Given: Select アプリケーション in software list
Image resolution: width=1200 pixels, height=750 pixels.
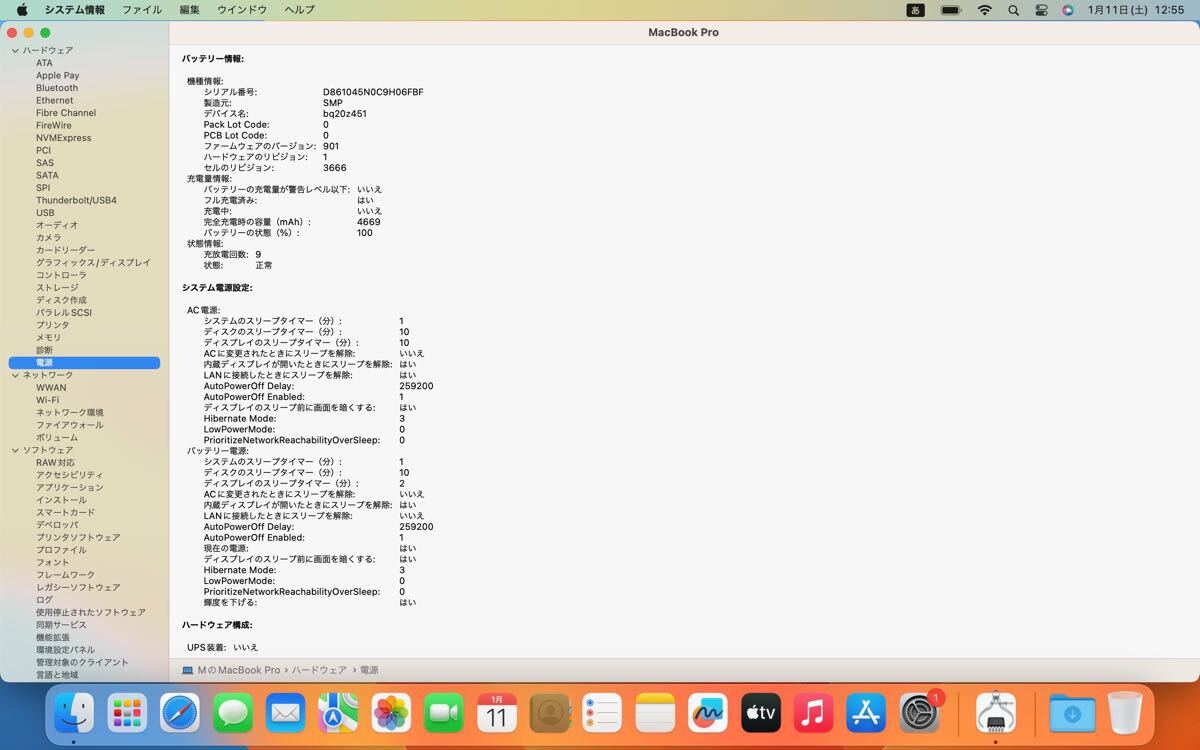Looking at the screenshot, I should [x=69, y=488].
